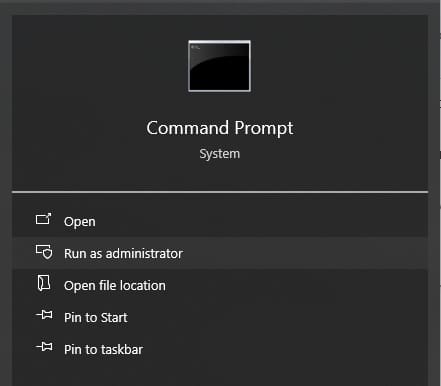Click the blank row space right of Open file location
Viewport: 441px width, 386px height.
297,286
